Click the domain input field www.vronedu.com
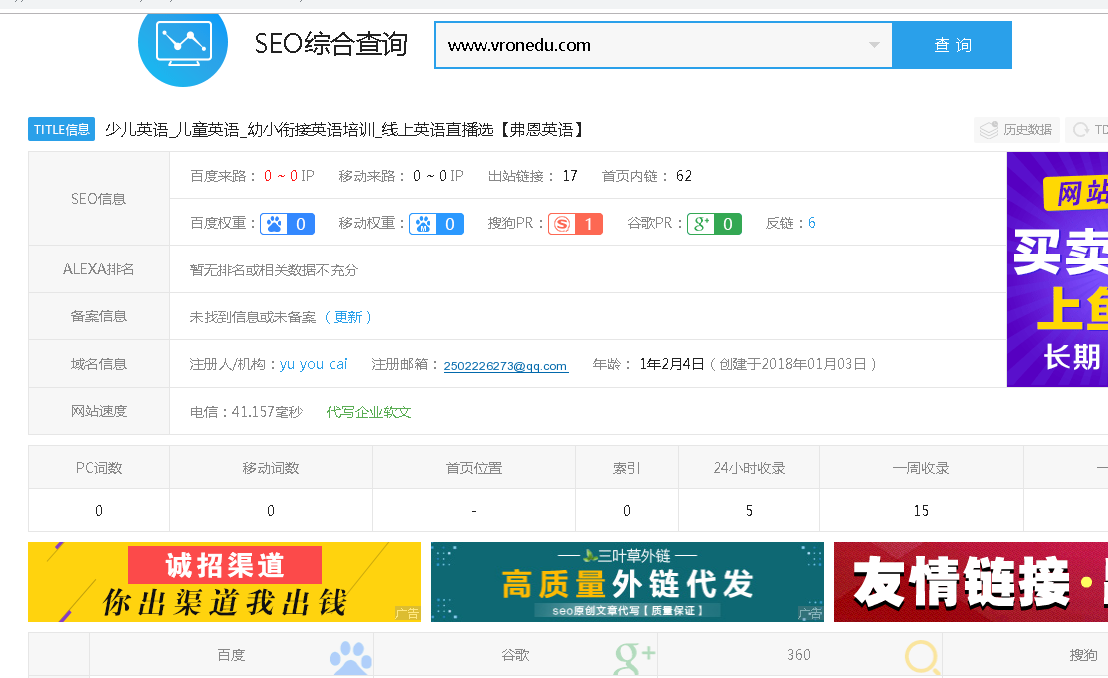 (x=650, y=45)
